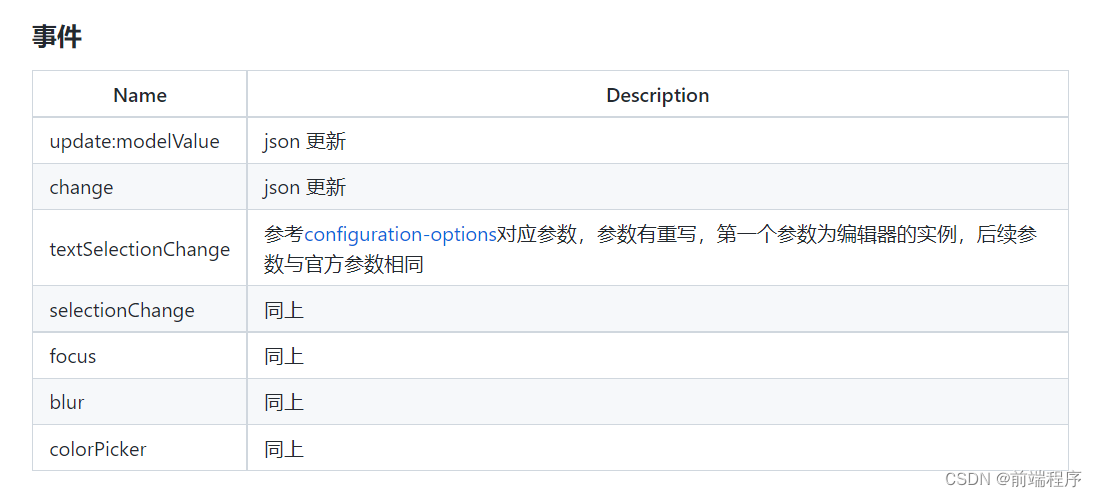Click 同上 in the blur row
Viewport: 1097px width, 497px height.
click(x=284, y=402)
